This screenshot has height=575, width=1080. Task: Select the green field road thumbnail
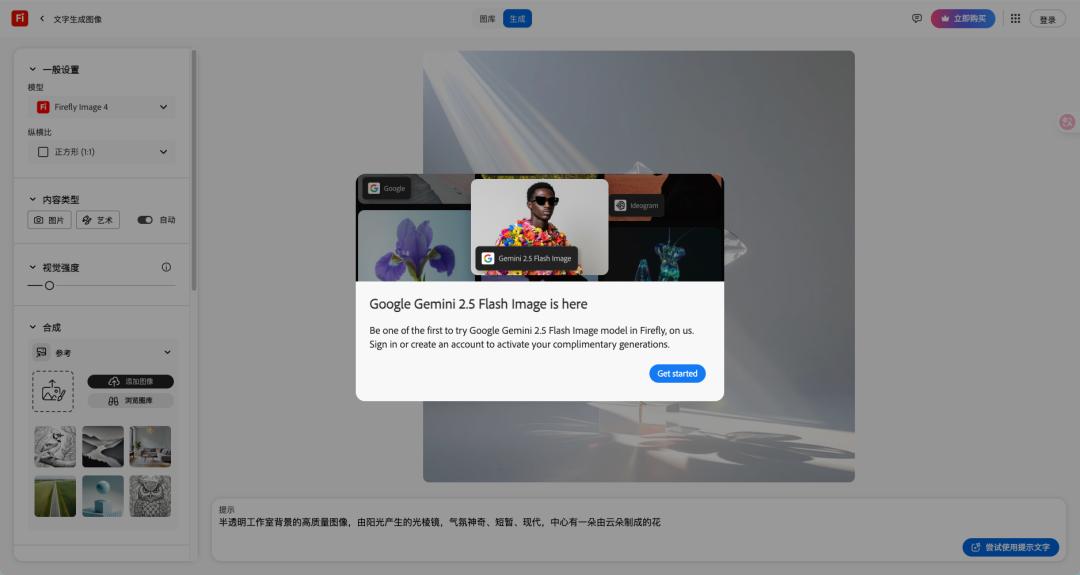tap(55, 496)
